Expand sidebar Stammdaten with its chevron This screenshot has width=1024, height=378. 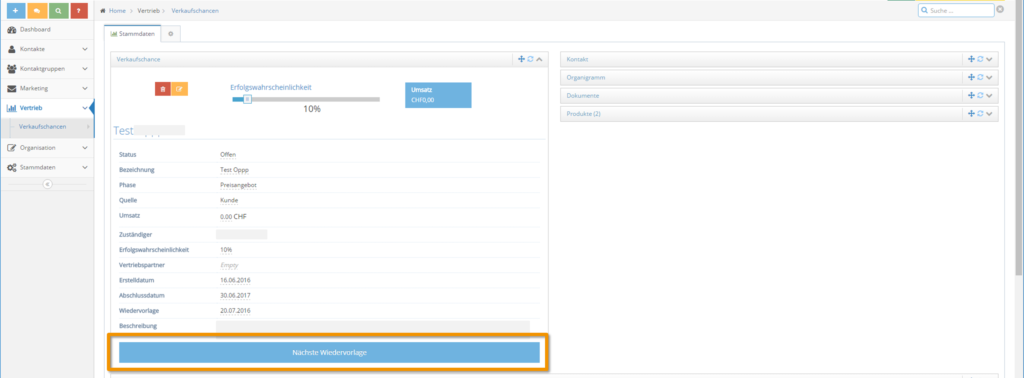[85, 167]
